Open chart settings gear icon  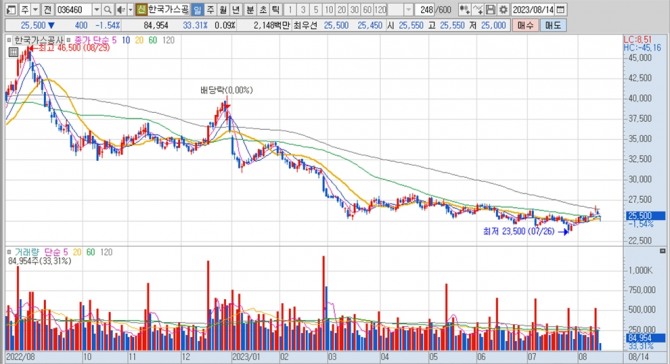tap(504, 9)
